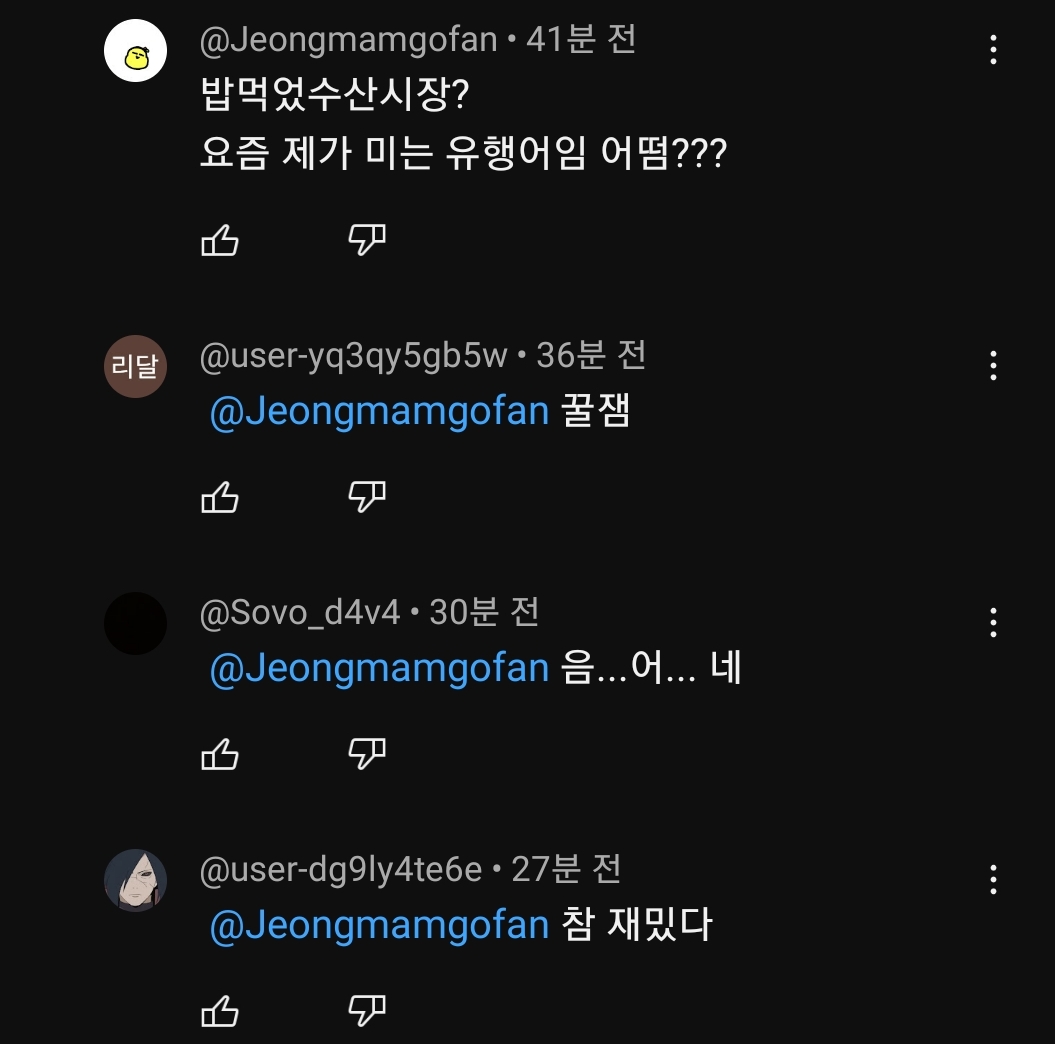Click the @Jeongmamgofan mention in 꿀잼 reply
Image resolution: width=1055 pixels, height=1044 pixels.
(x=379, y=412)
